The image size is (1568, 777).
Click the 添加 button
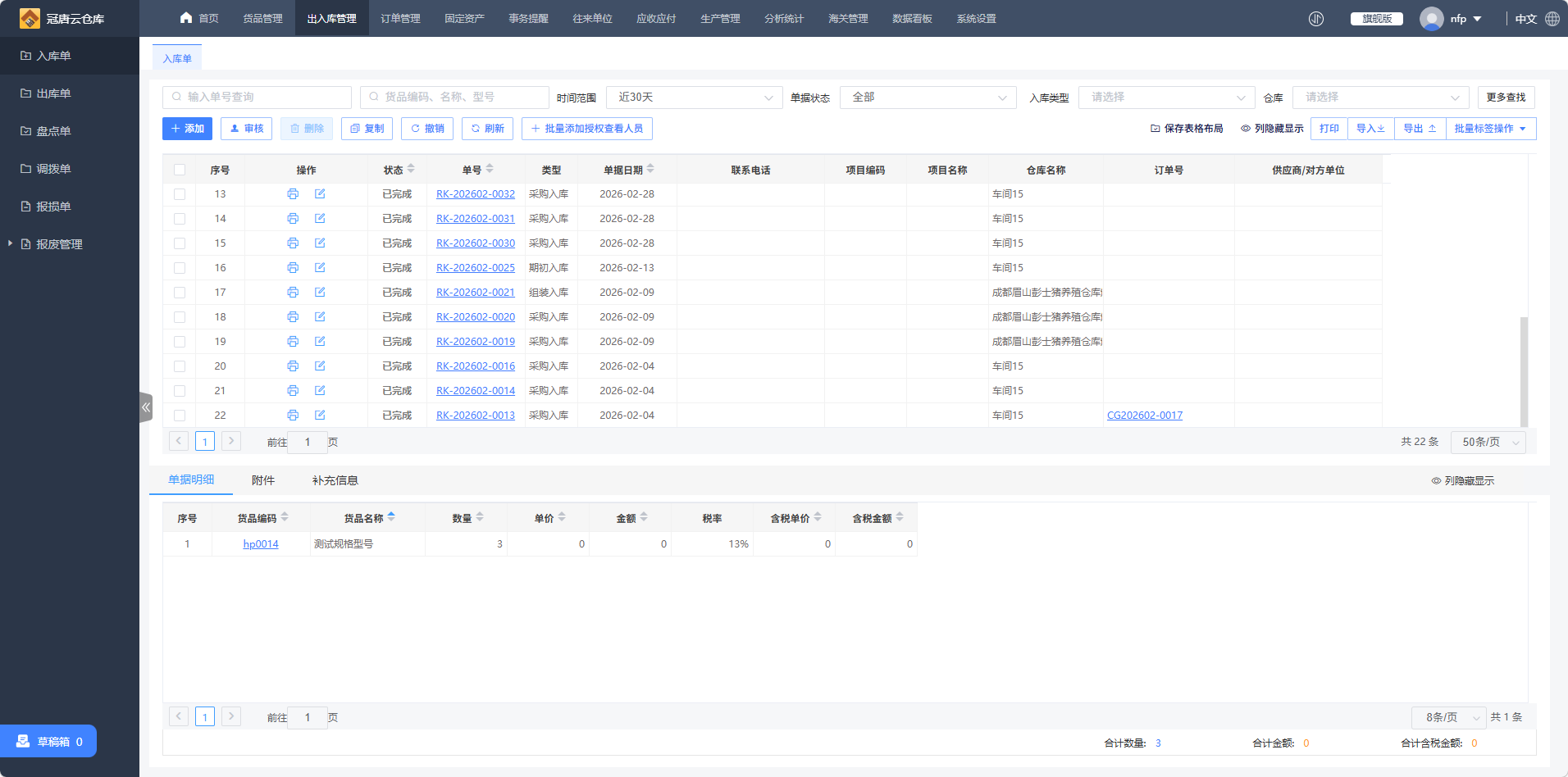187,129
